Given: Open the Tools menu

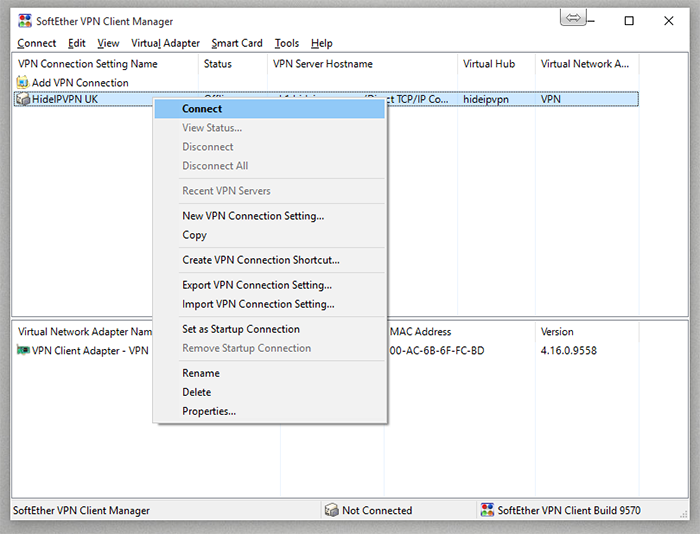Looking at the screenshot, I should (287, 43).
